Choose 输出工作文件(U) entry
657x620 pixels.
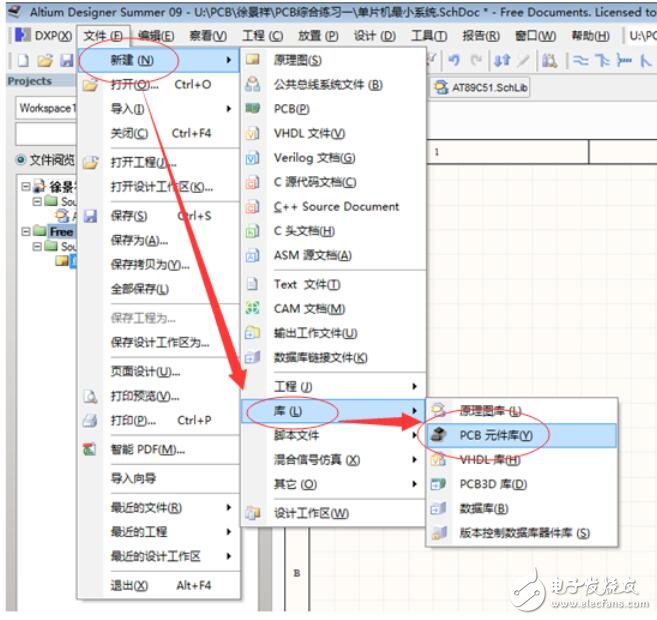pos(334,333)
